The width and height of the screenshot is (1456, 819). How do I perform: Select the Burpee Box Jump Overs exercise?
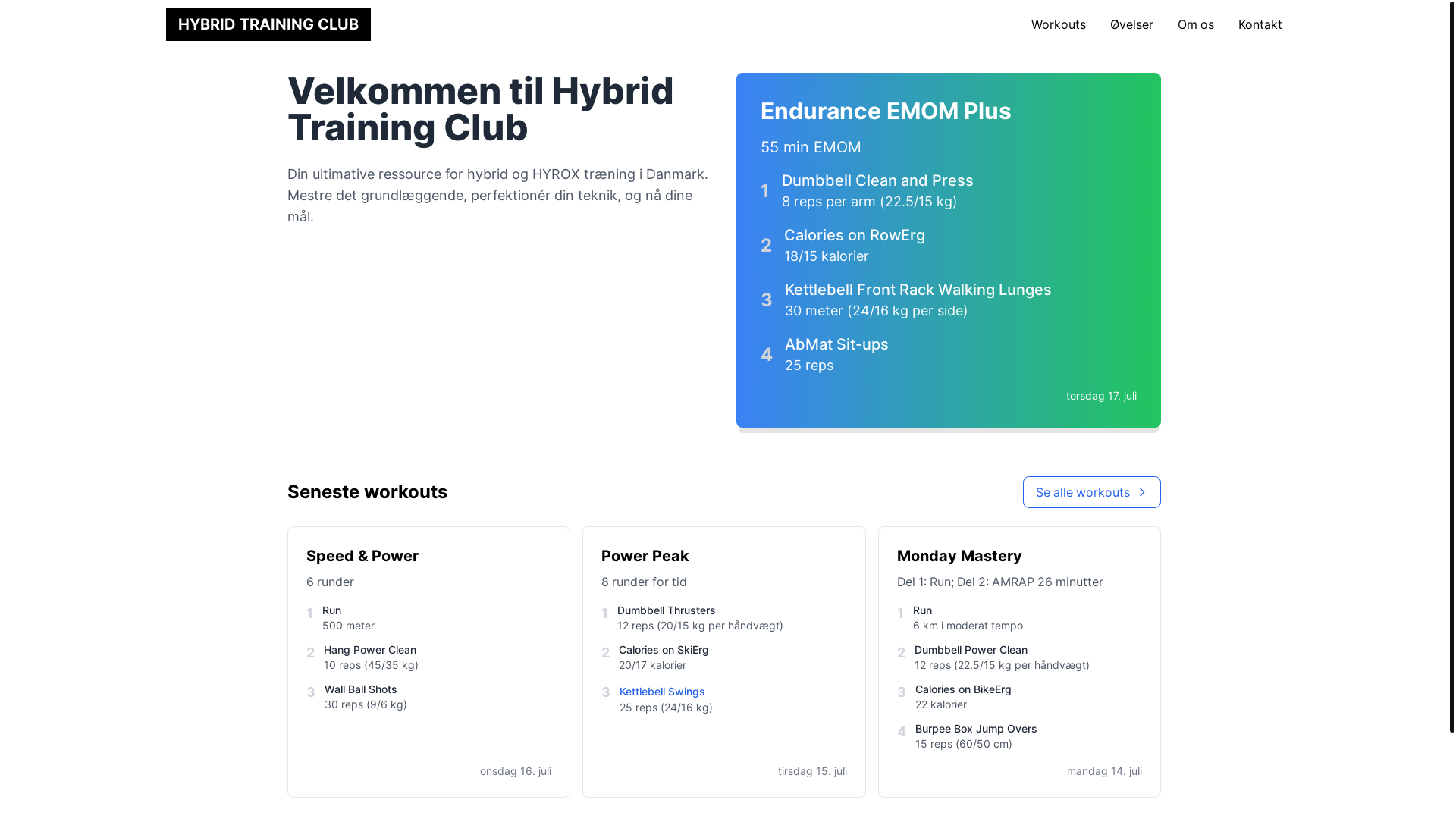coord(976,729)
